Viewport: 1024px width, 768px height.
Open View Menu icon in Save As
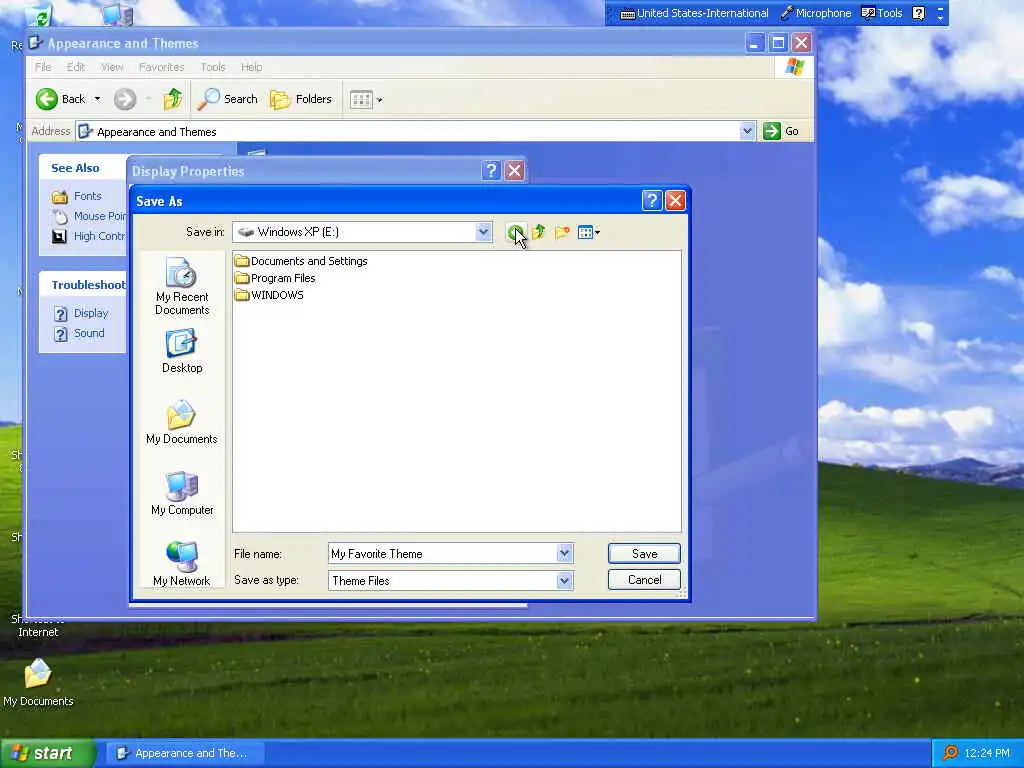pyautogui.click(x=588, y=232)
